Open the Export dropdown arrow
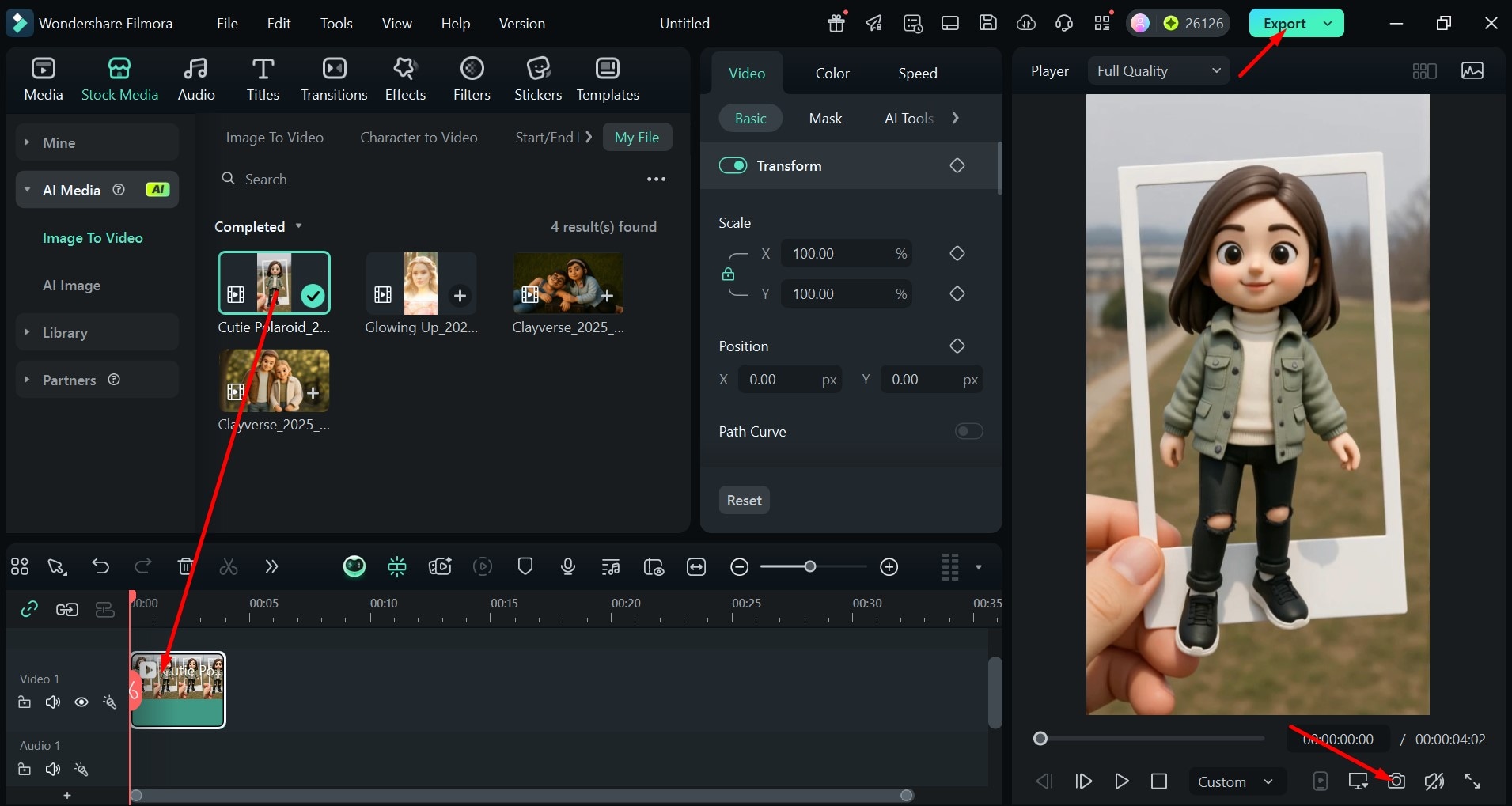The height and width of the screenshot is (806, 1512). [x=1328, y=23]
